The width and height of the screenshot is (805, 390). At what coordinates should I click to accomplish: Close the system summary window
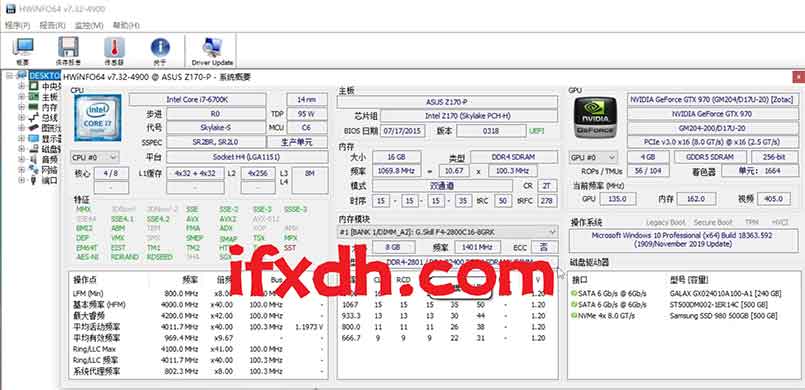click(798, 77)
